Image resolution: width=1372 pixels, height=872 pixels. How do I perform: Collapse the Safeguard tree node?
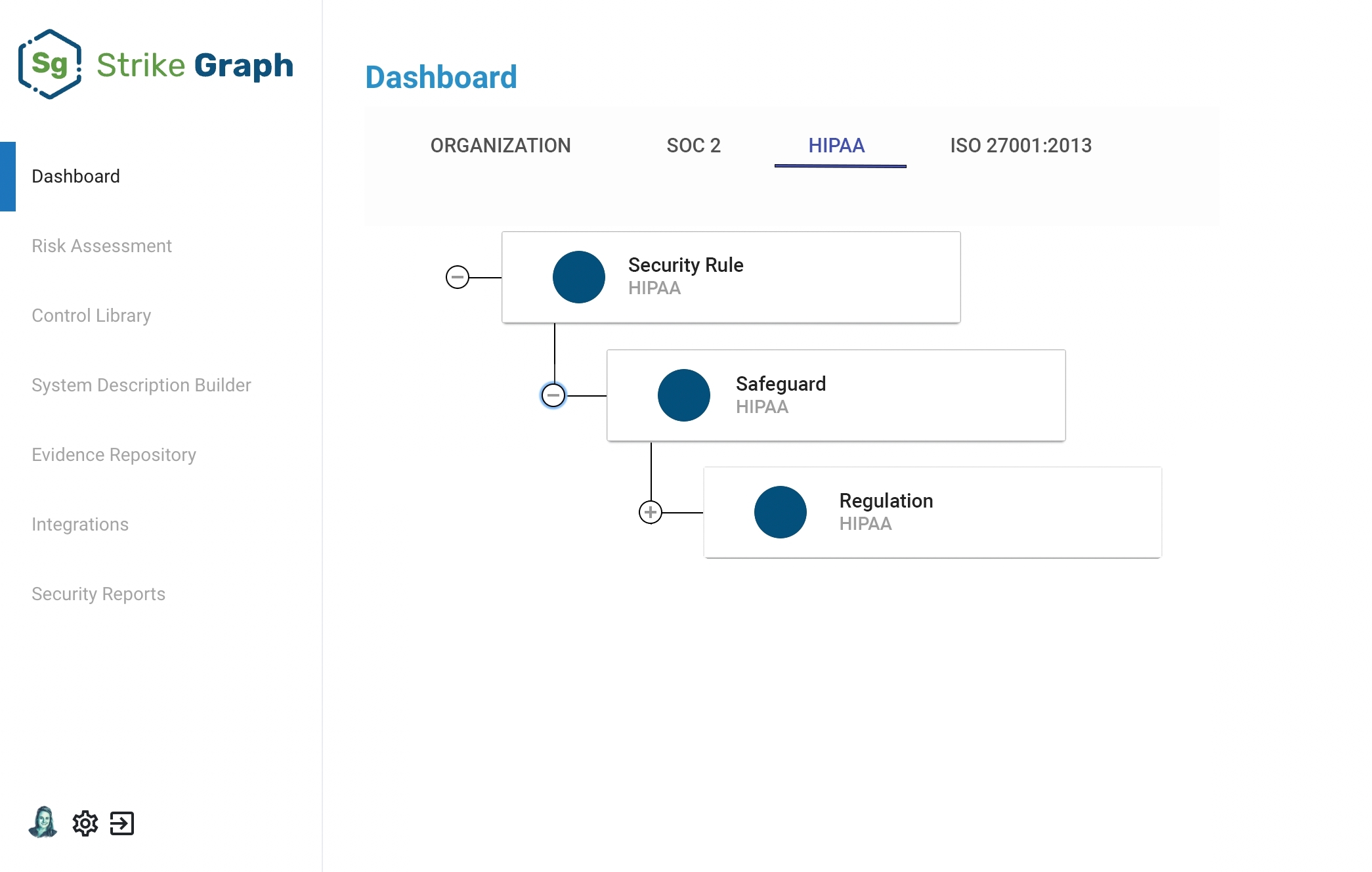553,395
